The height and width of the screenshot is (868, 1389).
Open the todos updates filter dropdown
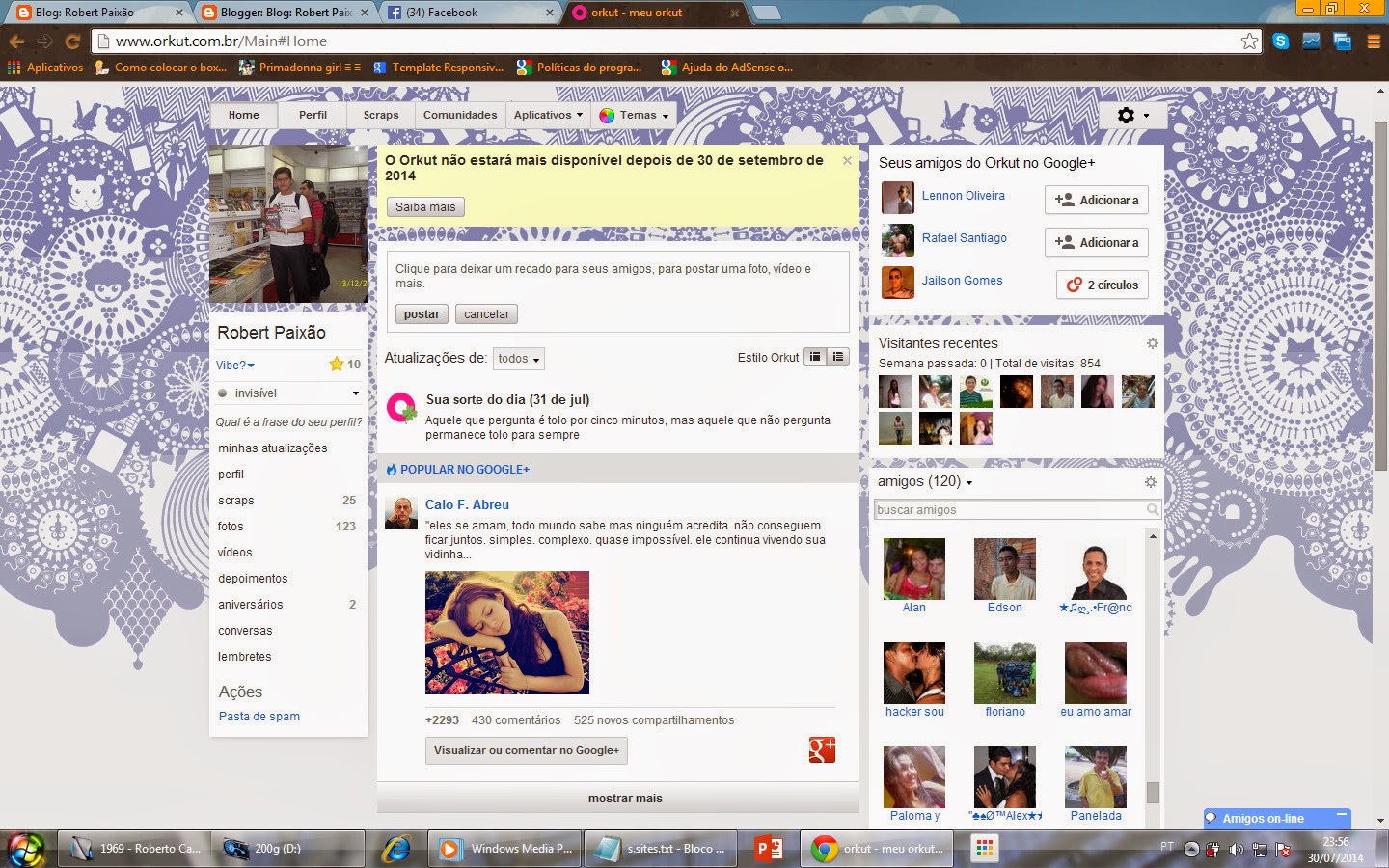pyautogui.click(x=518, y=359)
